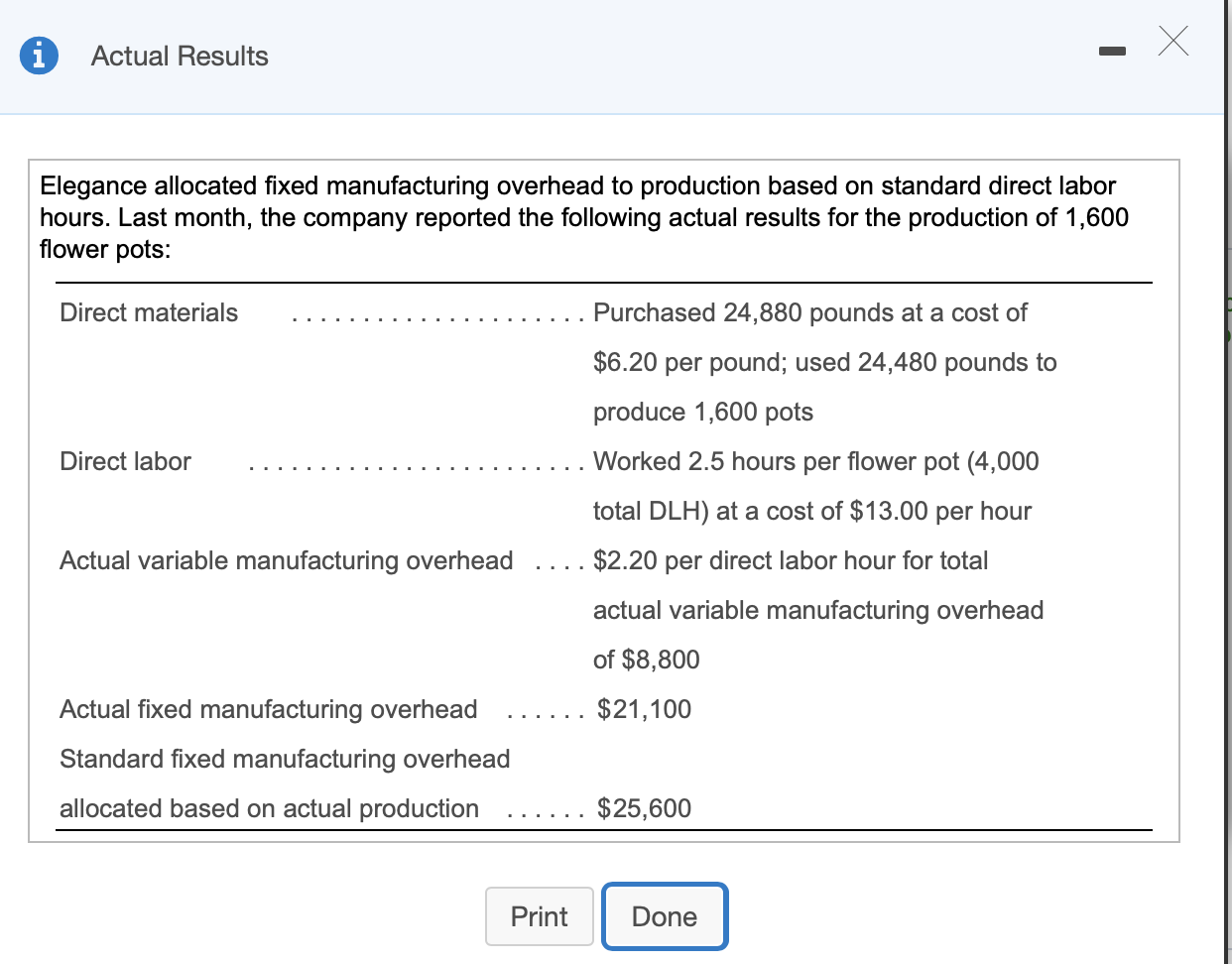The width and height of the screenshot is (1232, 964).
Task: Click 'of $8,800' text
Action: [x=647, y=660]
